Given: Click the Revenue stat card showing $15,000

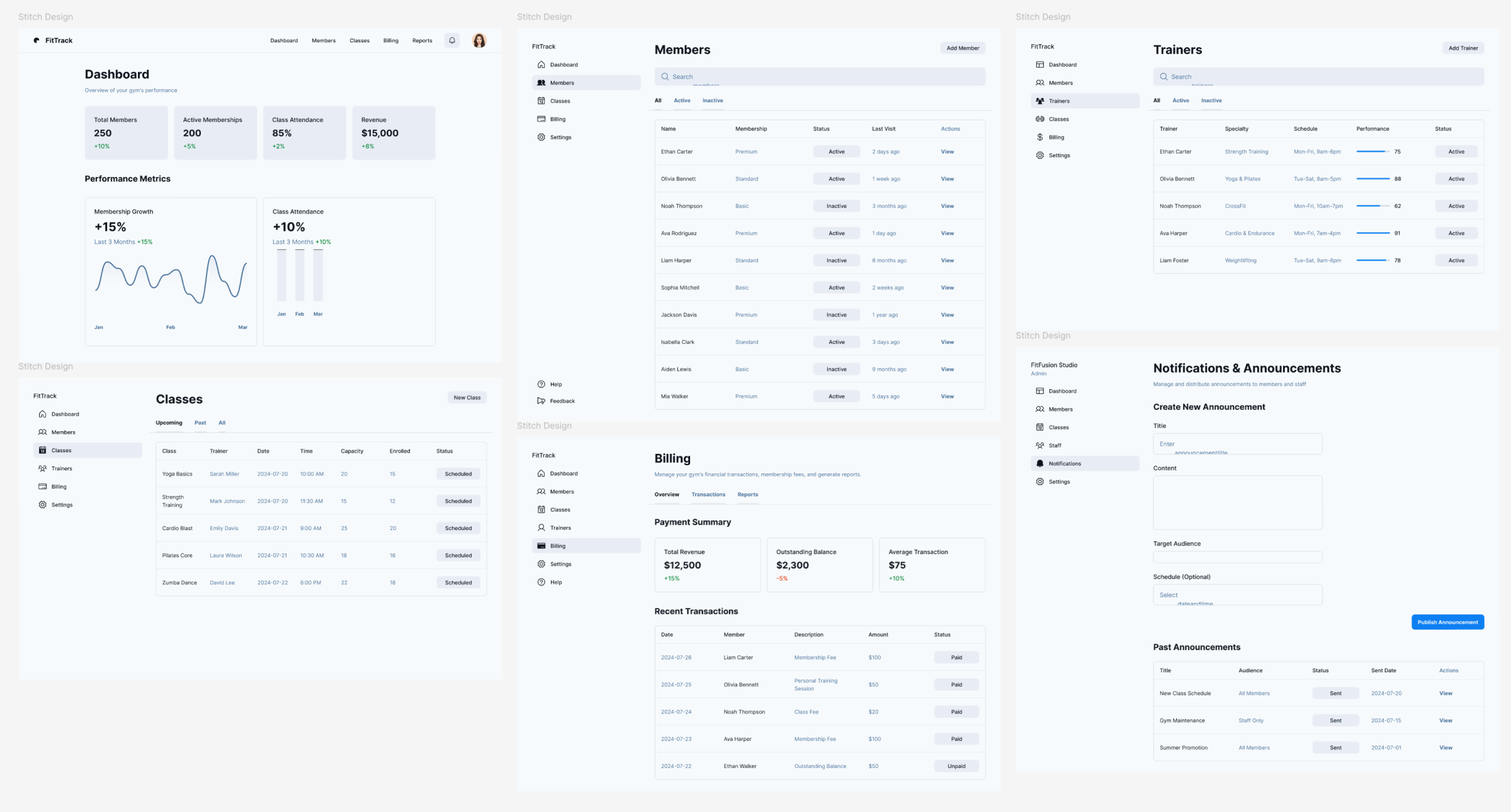Looking at the screenshot, I should pos(393,133).
